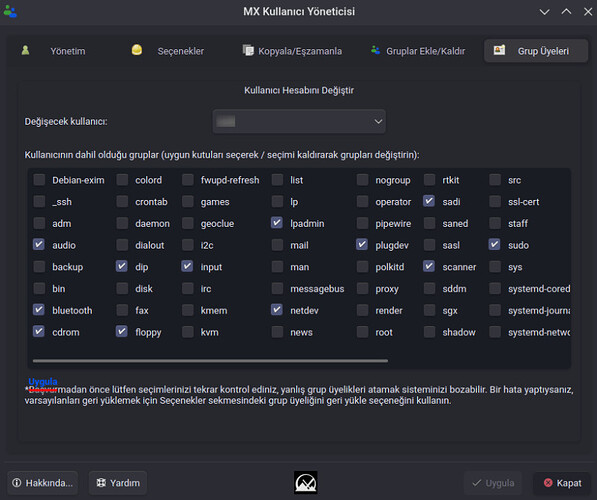Screen dimensions: 597x500
Task: Open the Hakkında... dialog
Action: pos(43,483)
